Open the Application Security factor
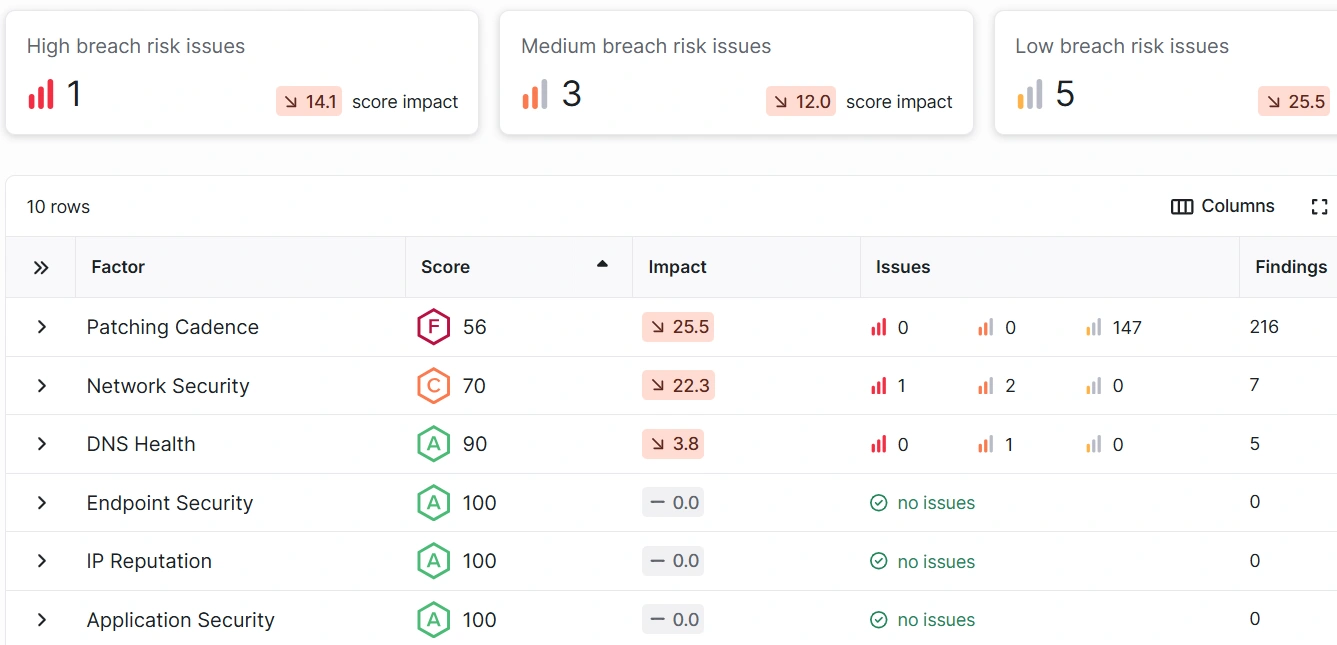The image size is (1337, 645). [x=180, y=620]
